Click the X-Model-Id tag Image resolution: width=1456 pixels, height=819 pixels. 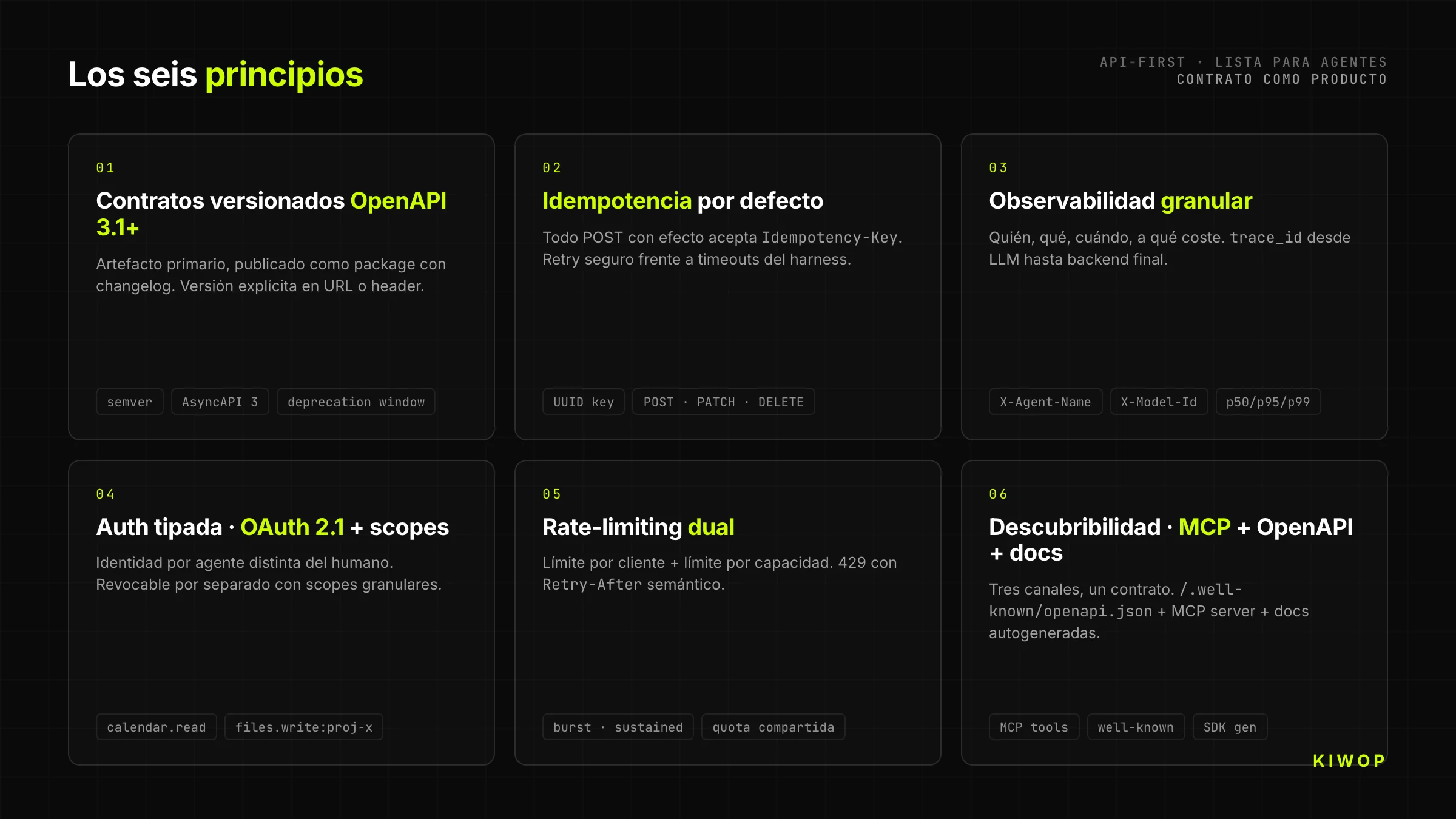1158,402
